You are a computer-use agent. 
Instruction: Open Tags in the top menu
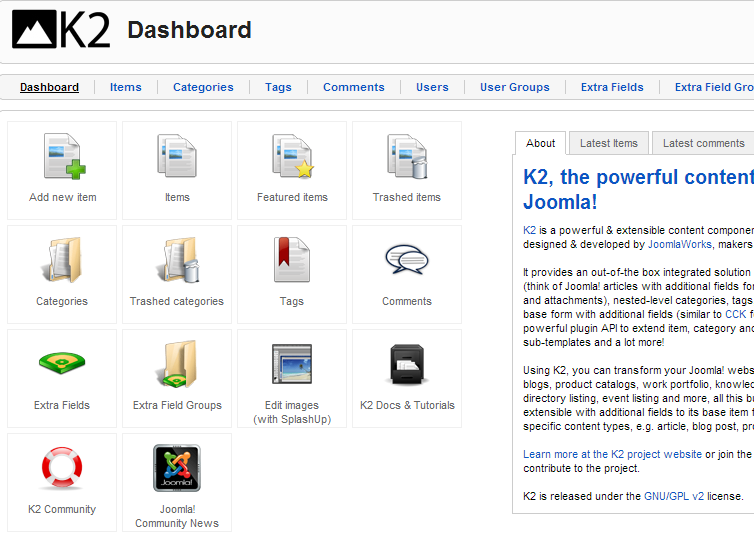(278, 87)
